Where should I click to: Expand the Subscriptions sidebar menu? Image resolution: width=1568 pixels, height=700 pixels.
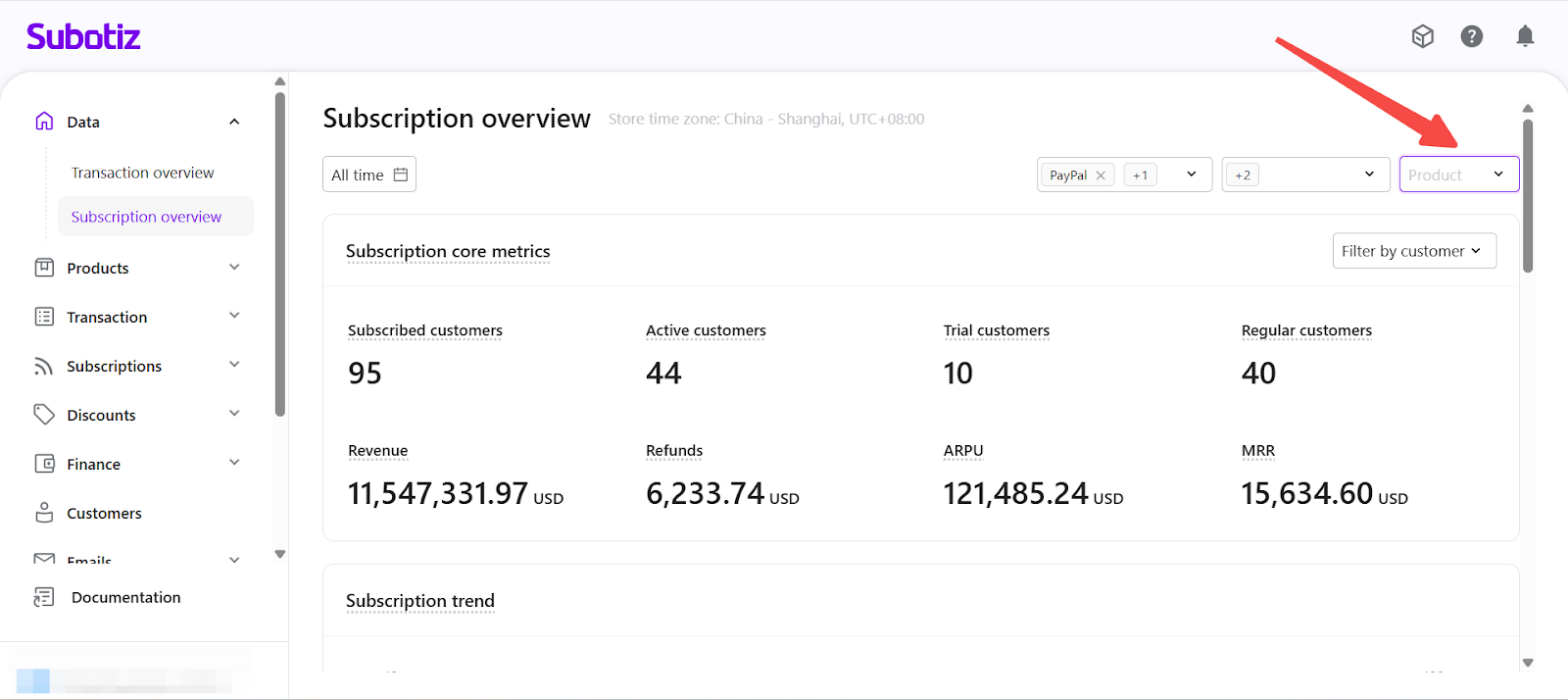(234, 365)
